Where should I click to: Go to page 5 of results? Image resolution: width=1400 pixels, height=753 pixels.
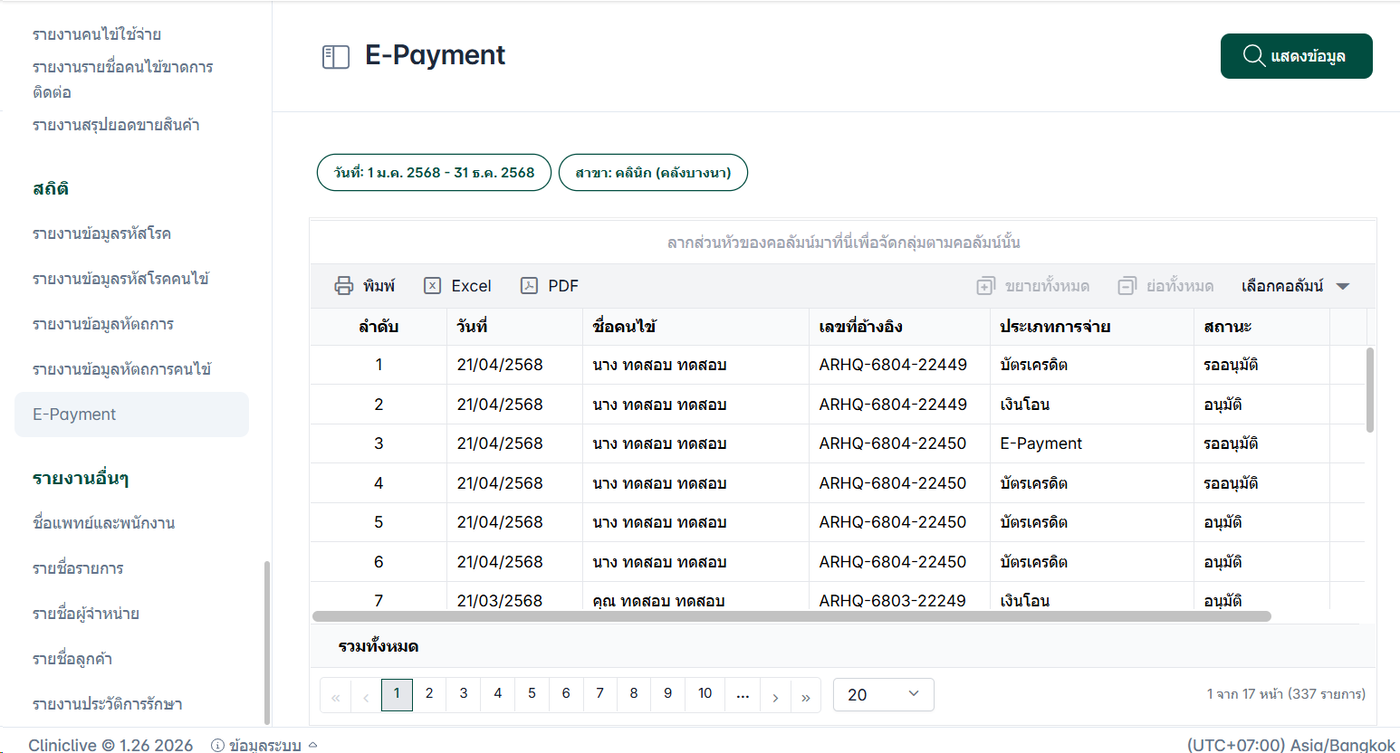point(532,694)
